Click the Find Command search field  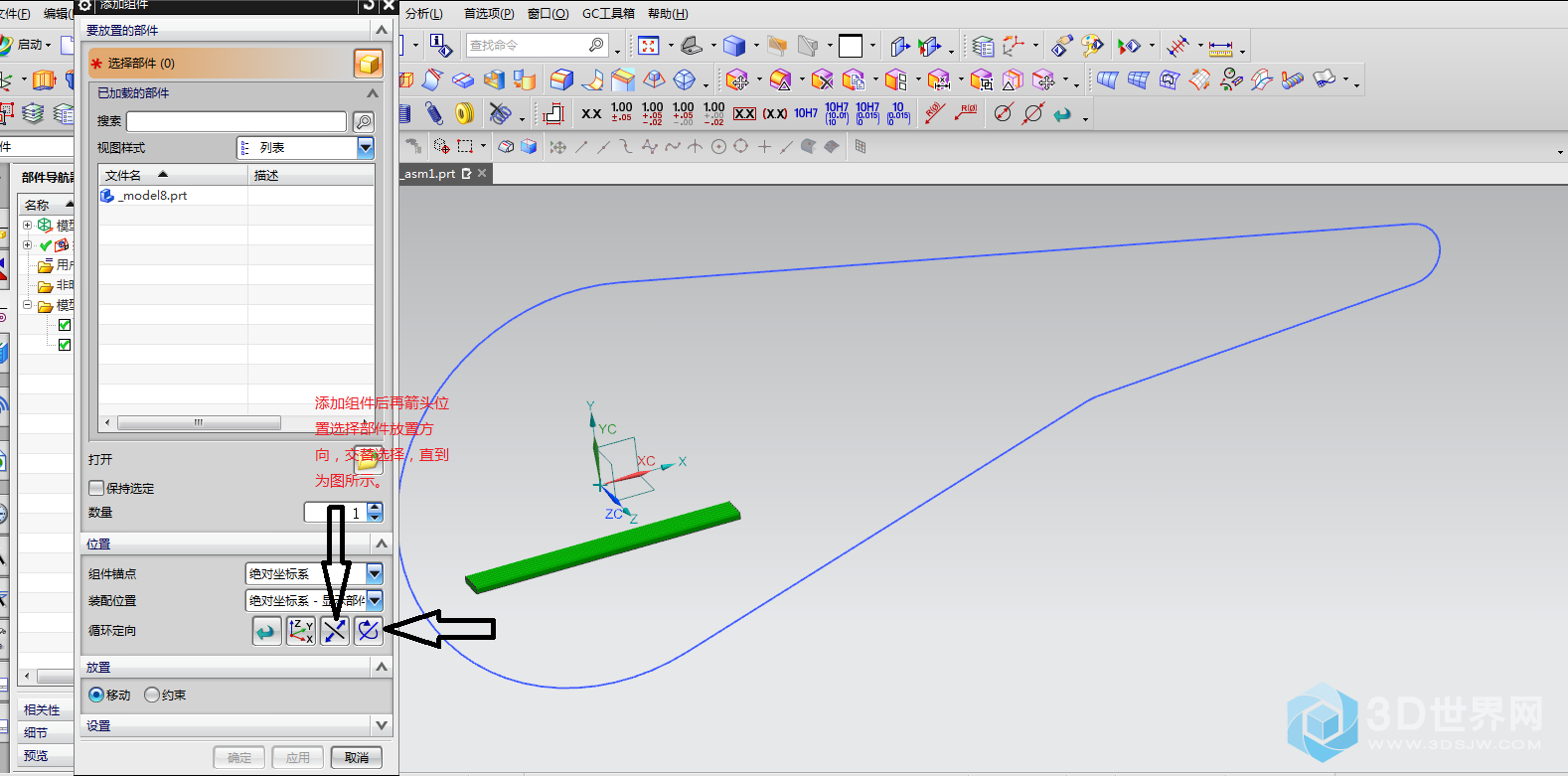(537, 46)
